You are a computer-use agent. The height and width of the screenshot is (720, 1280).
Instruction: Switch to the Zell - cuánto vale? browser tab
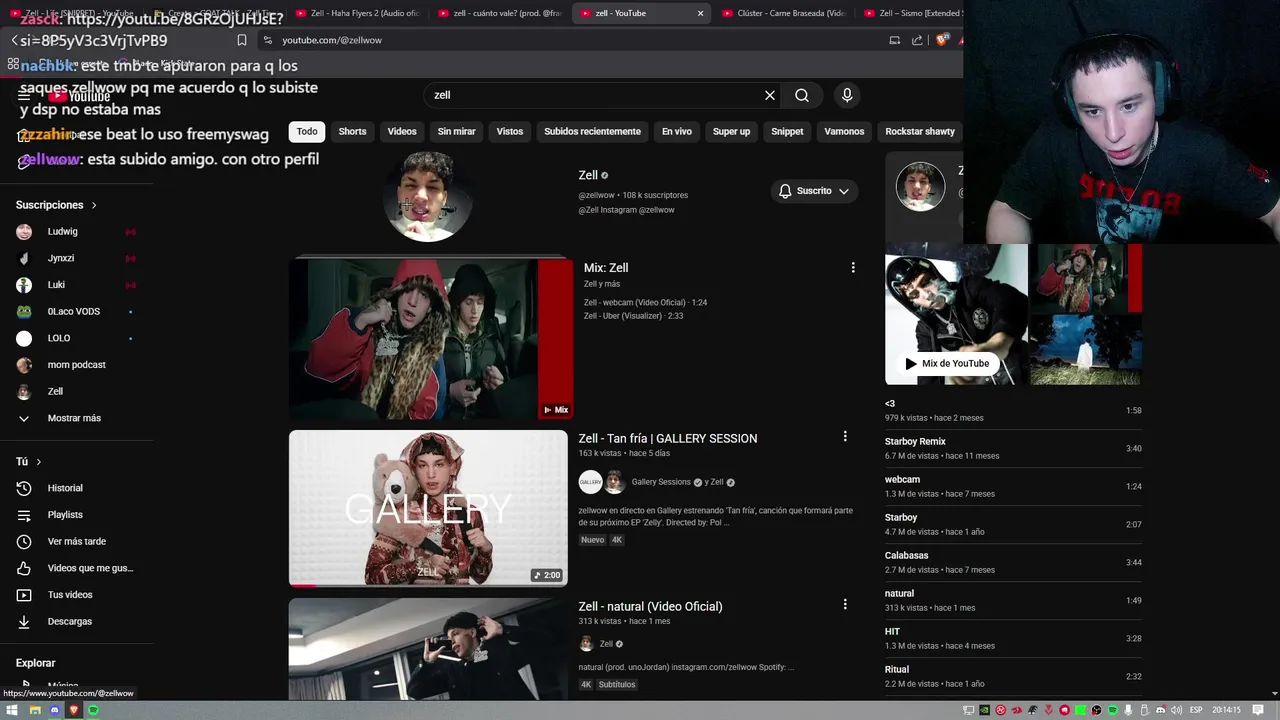point(500,13)
